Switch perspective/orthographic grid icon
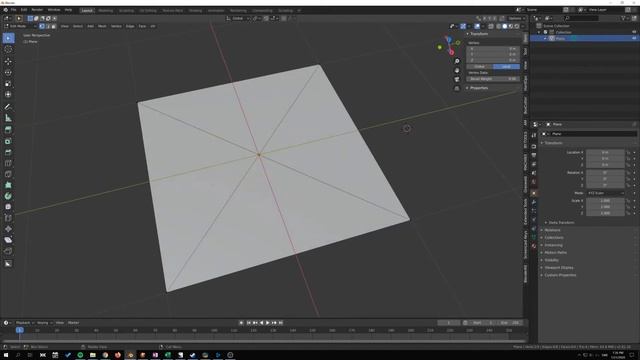640x360 pixels. [x=457, y=88]
